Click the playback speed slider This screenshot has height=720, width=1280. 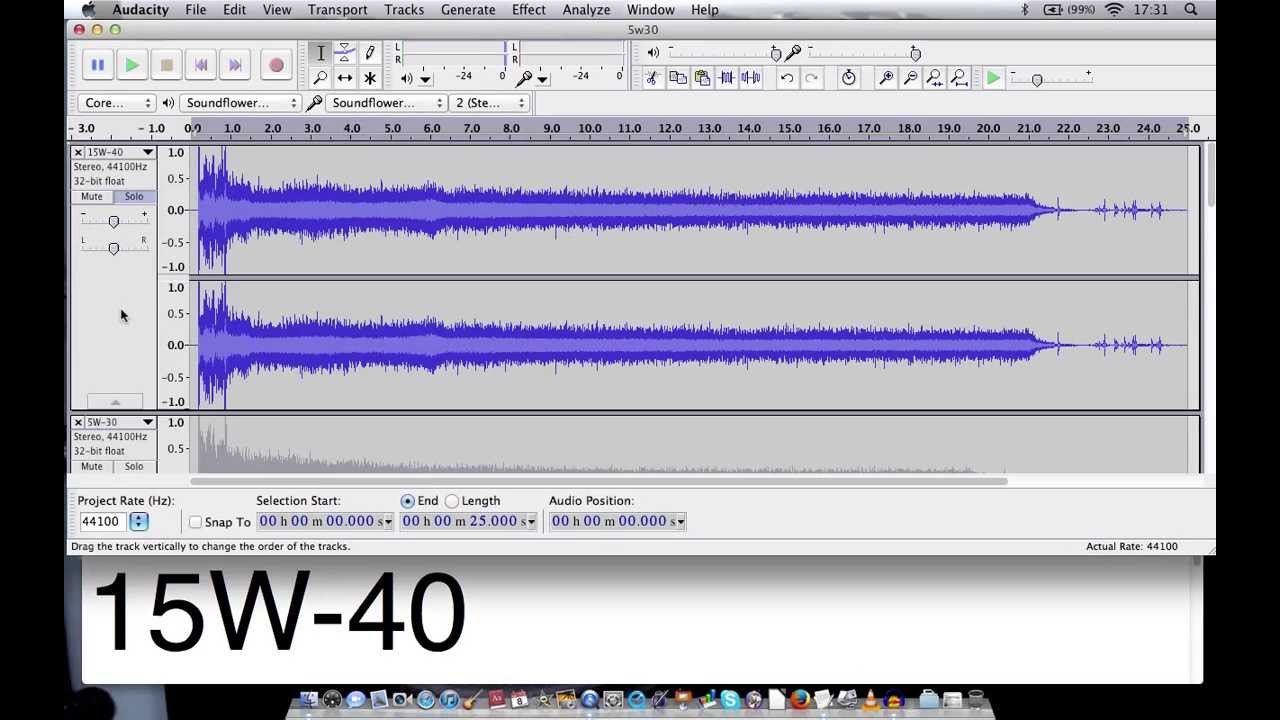[1050, 79]
